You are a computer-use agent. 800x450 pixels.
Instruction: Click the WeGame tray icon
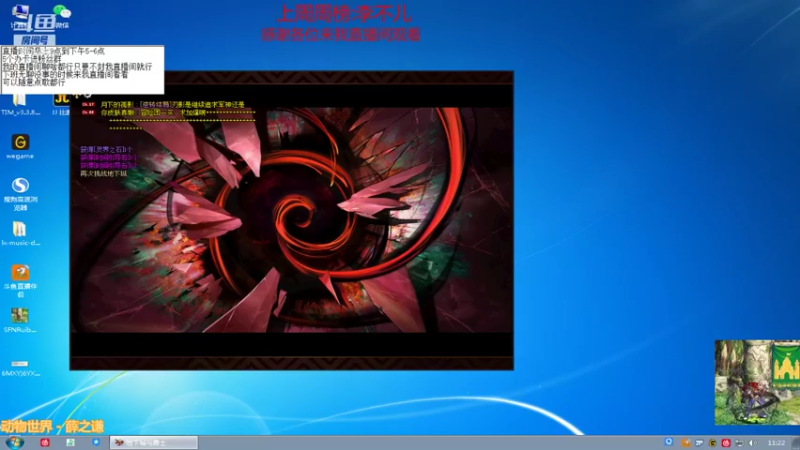[x=713, y=443]
